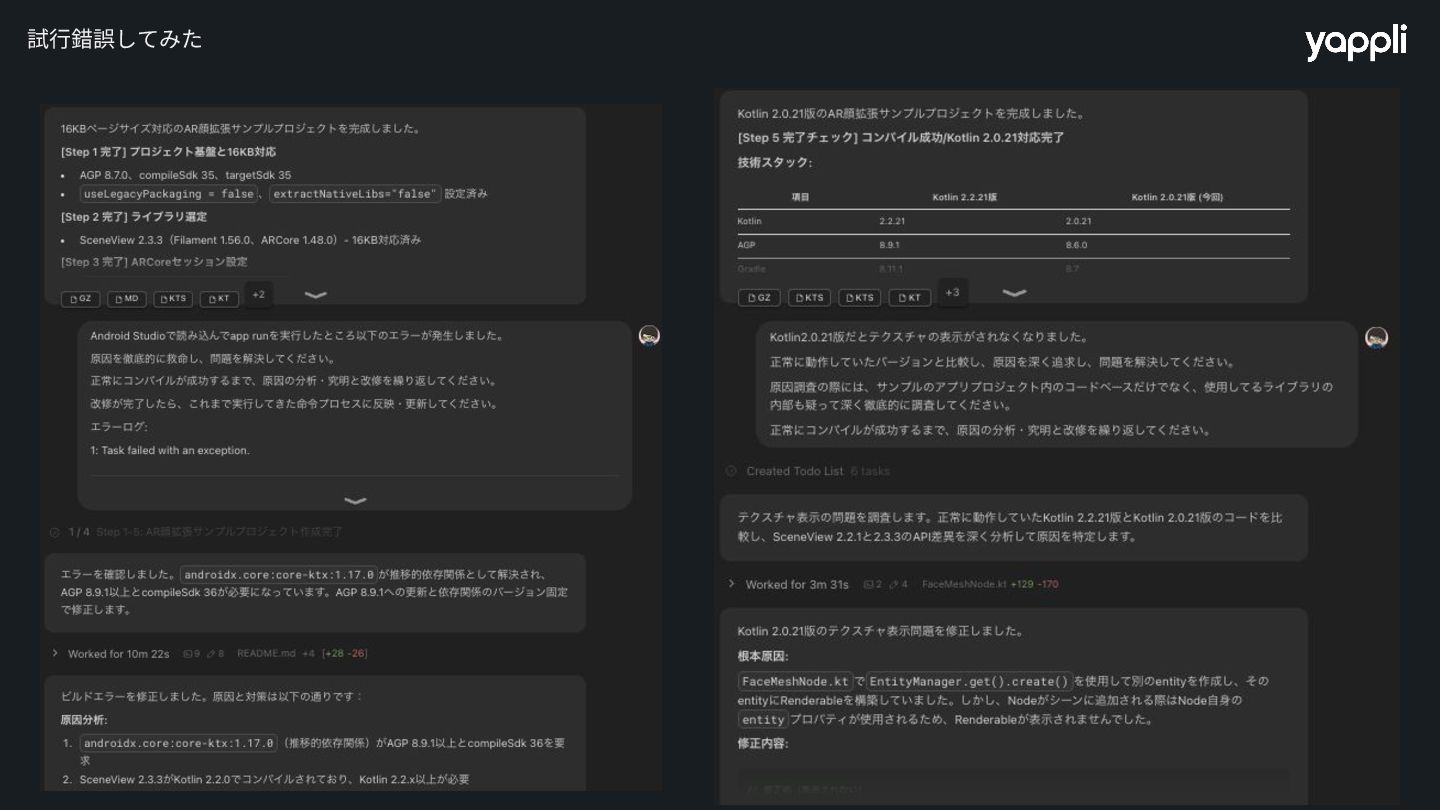Screen dimensions: 1440x810
Task: Expand the 16KB page size response with chevron
Action: [315, 295]
